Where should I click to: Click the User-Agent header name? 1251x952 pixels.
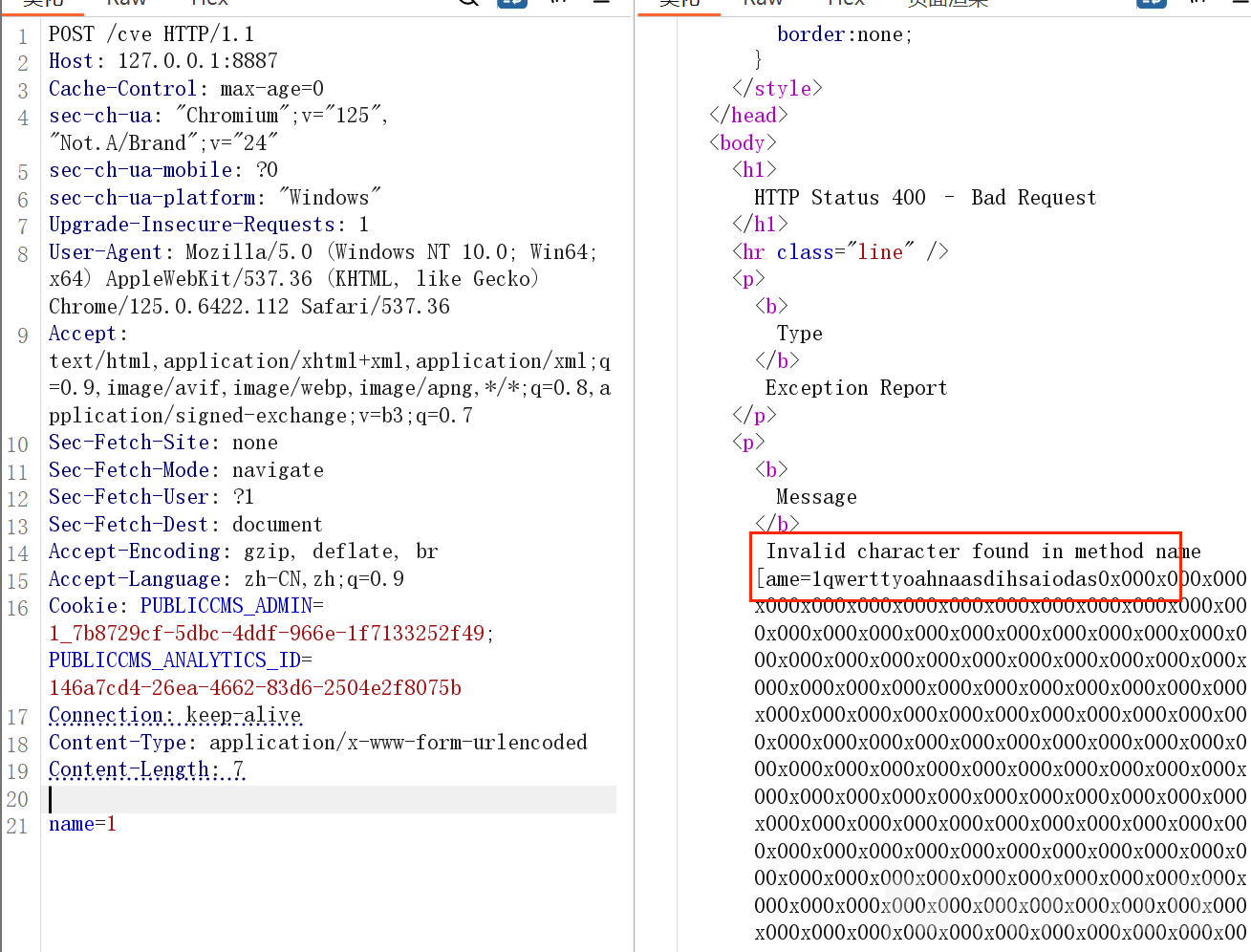(106, 252)
